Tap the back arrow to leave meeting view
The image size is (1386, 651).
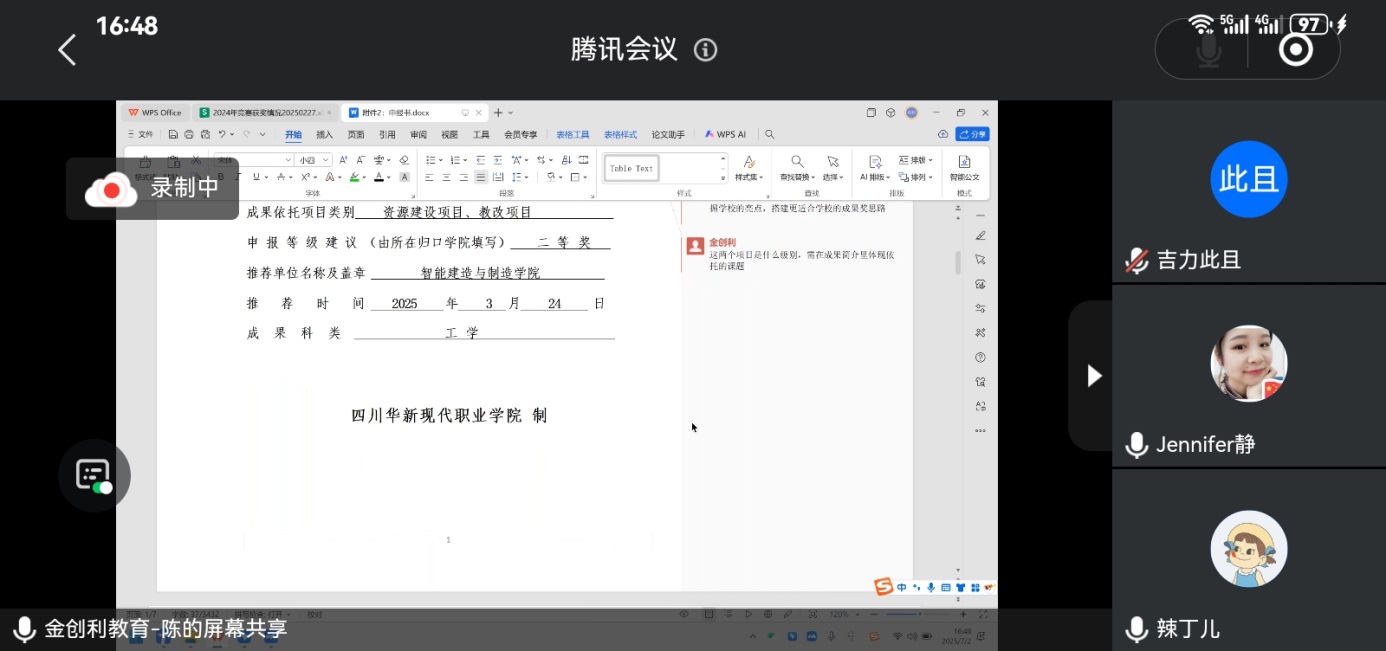(x=67, y=50)
